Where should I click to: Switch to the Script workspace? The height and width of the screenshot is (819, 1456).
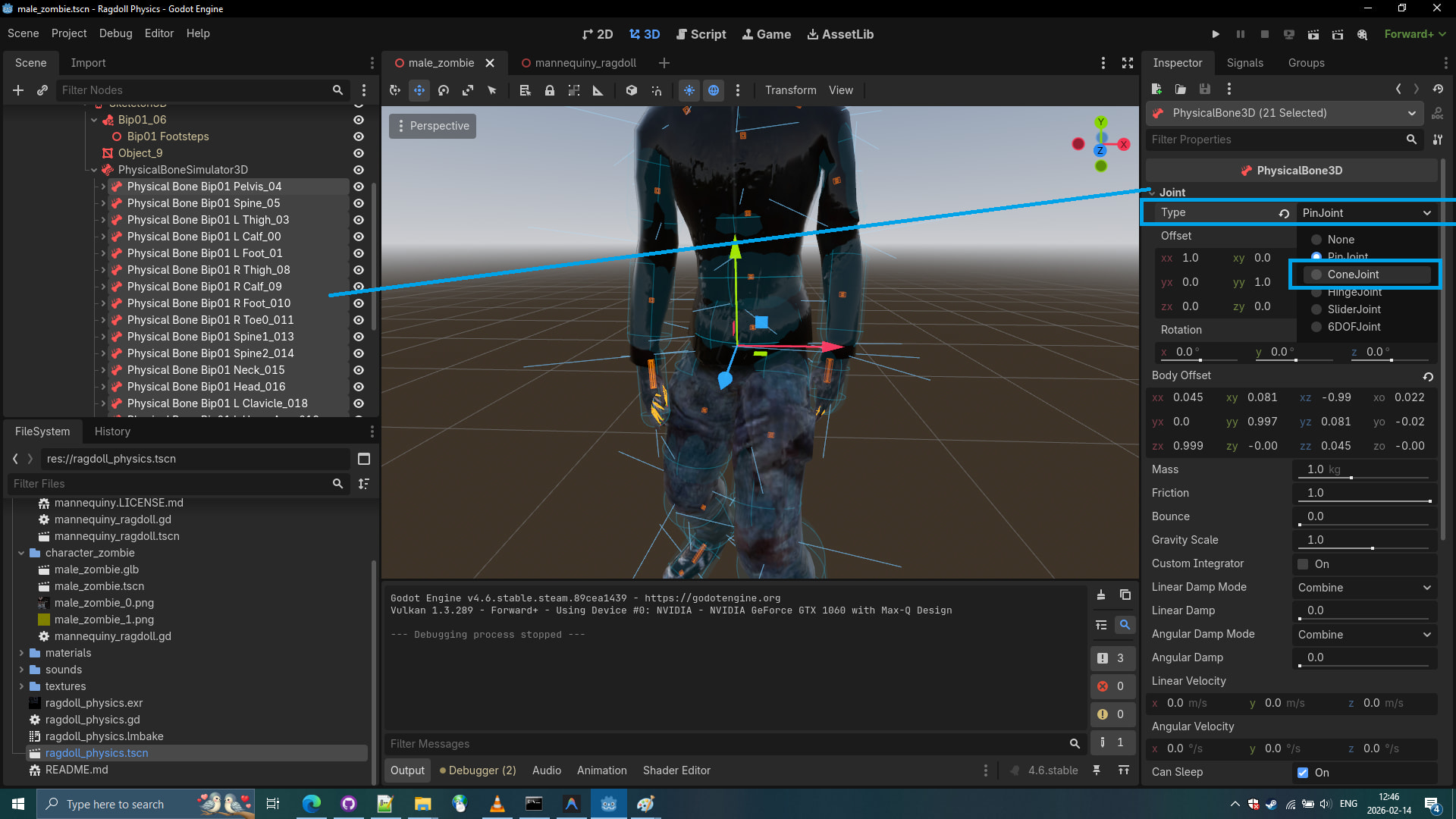coord(701,34)
